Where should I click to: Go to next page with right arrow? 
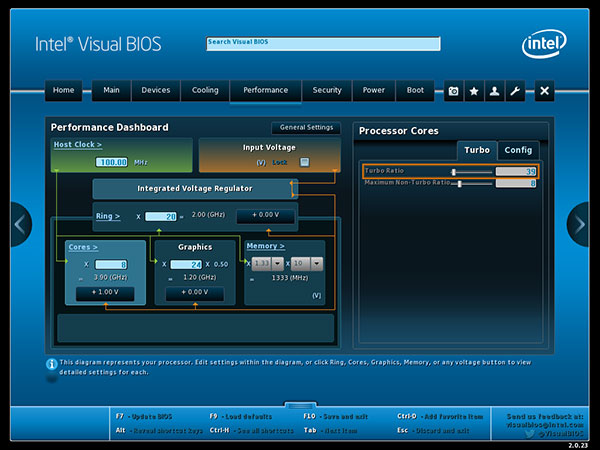[579, 224]
